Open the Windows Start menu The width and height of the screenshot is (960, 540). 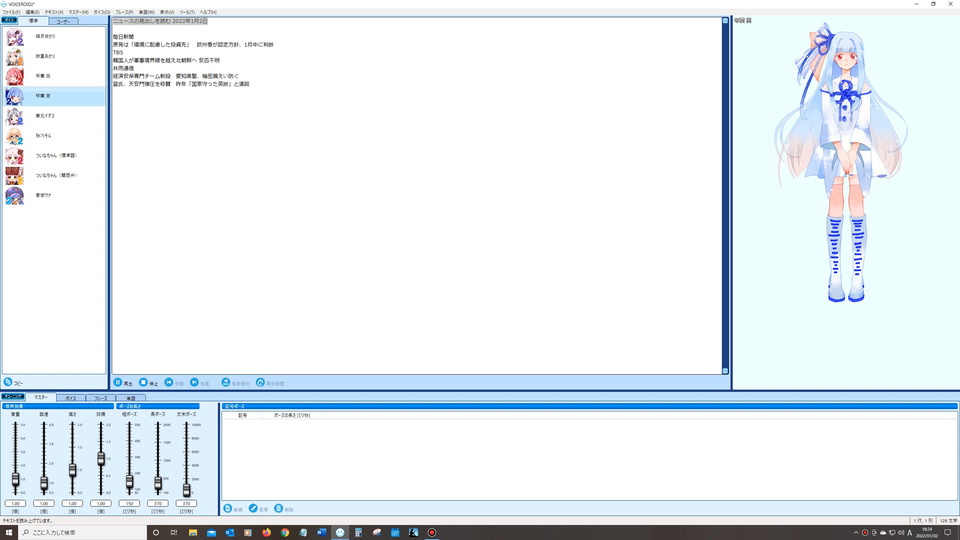tap(9, 532)
